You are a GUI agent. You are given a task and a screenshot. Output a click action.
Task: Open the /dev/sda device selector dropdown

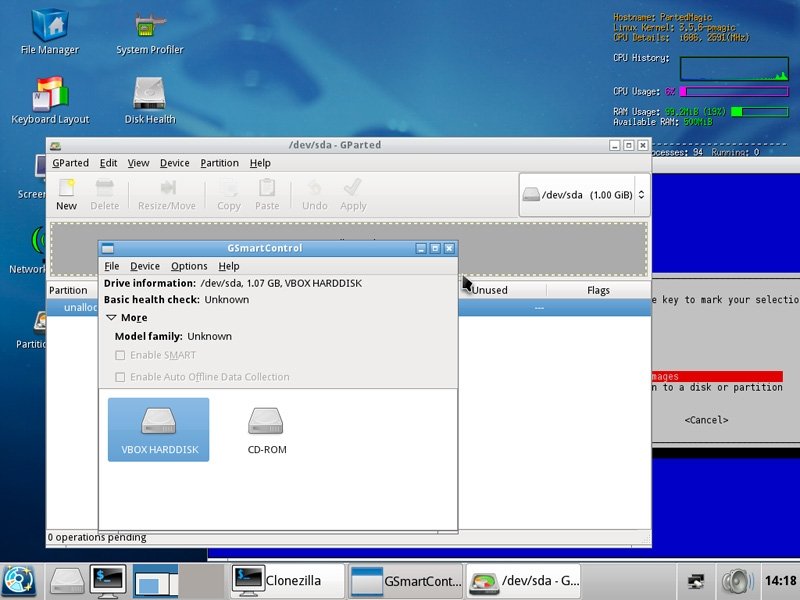click(x=584, y=195)
